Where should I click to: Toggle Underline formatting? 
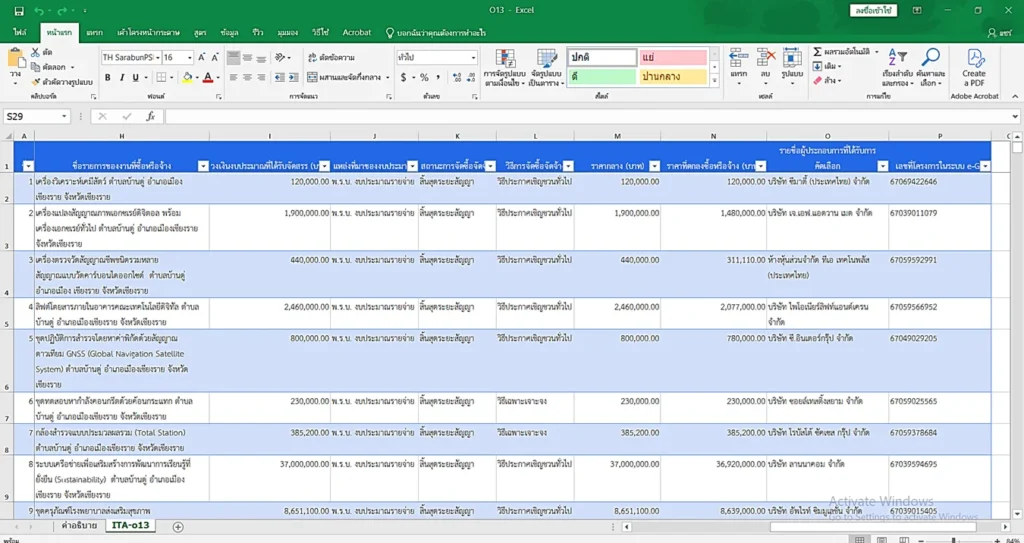coord(136,77)
